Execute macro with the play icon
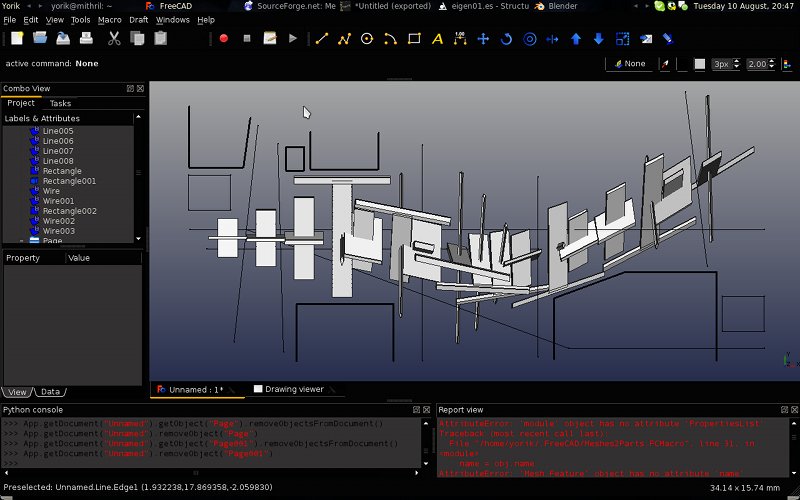This screenshot has height=500, width=800. (x=293, y=39)
